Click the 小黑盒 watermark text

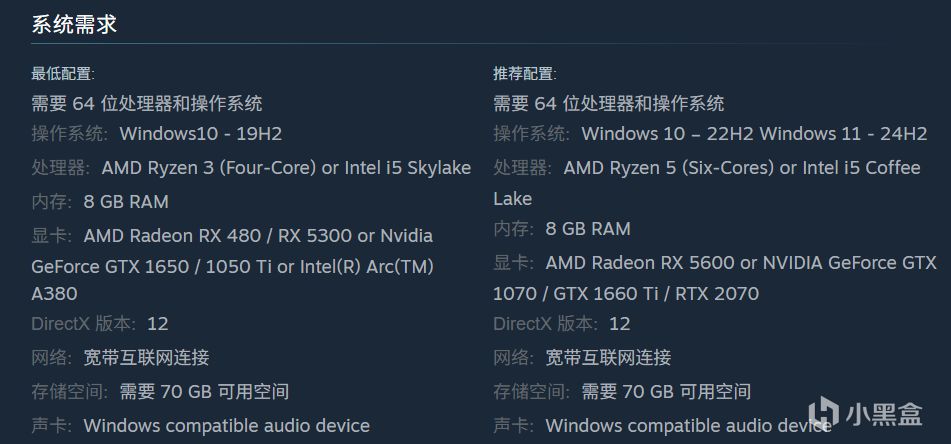point(885,414)
